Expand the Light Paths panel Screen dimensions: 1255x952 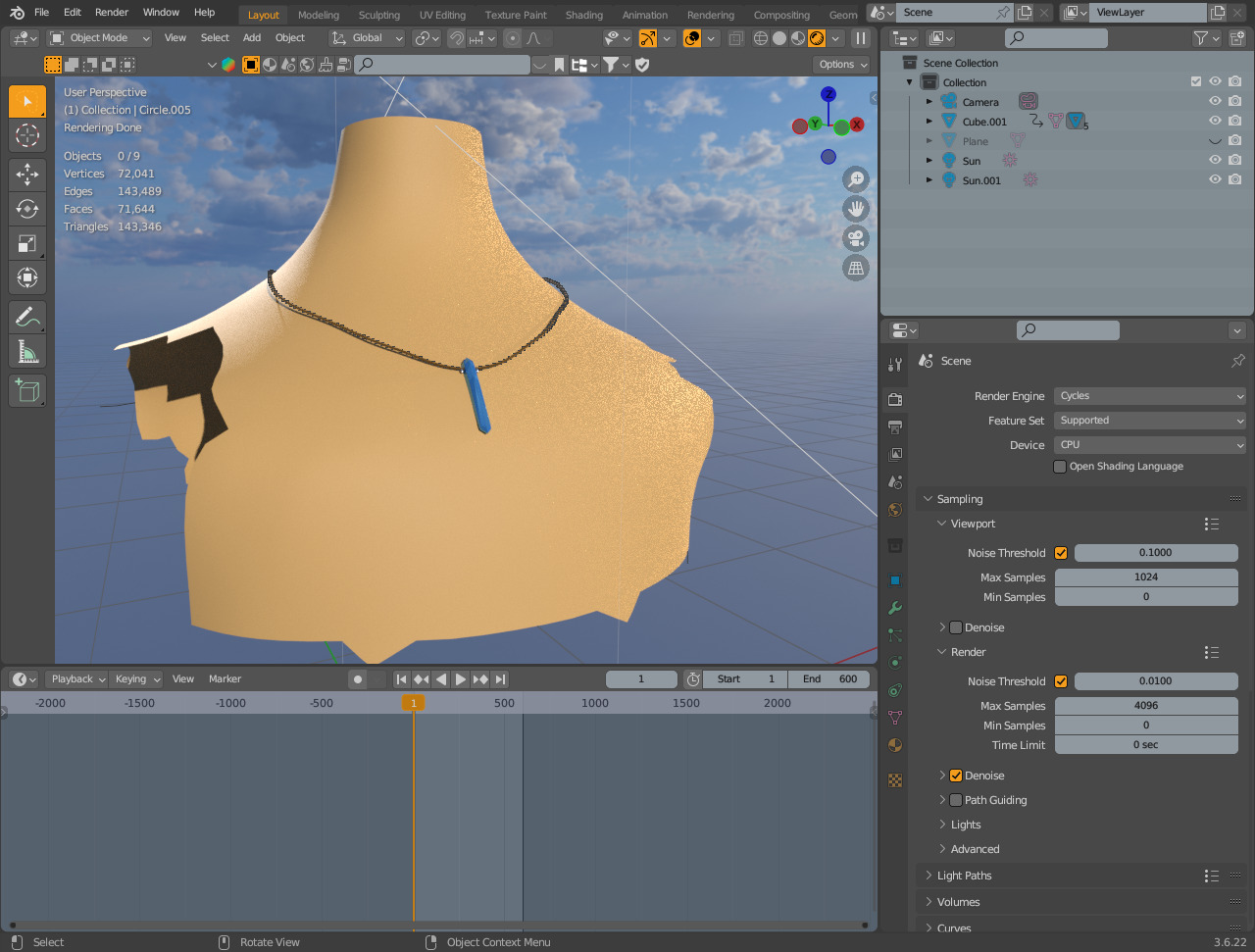[964, 876]
